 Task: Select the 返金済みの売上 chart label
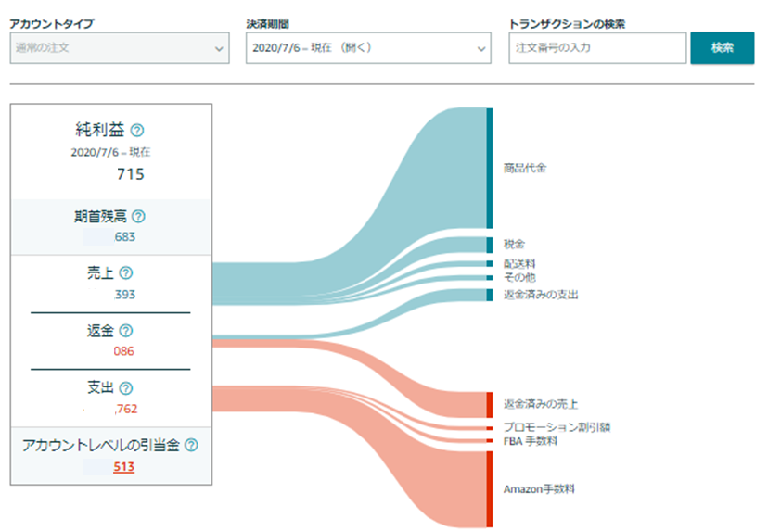coord(541,403)
